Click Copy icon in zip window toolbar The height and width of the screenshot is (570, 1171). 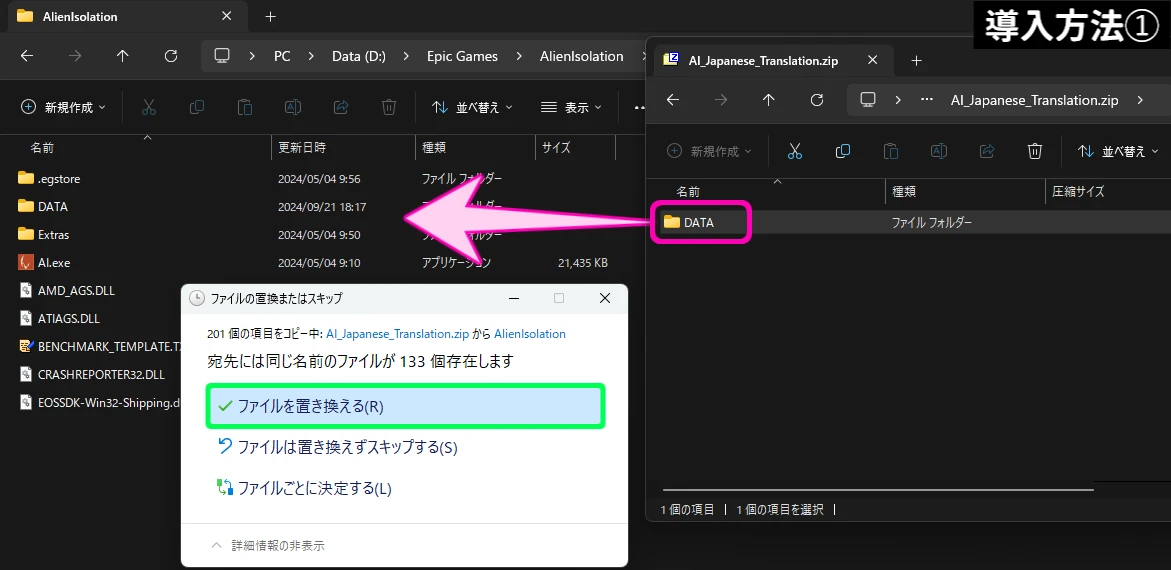point(843,151)
